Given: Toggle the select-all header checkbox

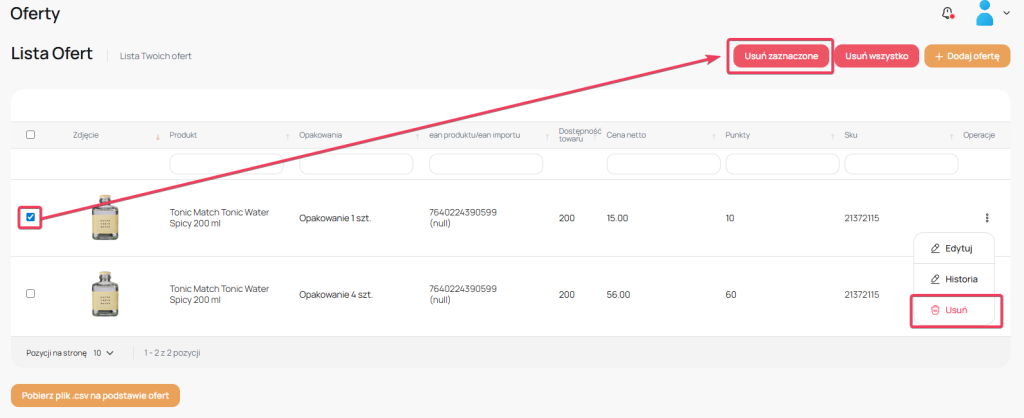Looking at the screenshot, I should (x=30, y=135).
